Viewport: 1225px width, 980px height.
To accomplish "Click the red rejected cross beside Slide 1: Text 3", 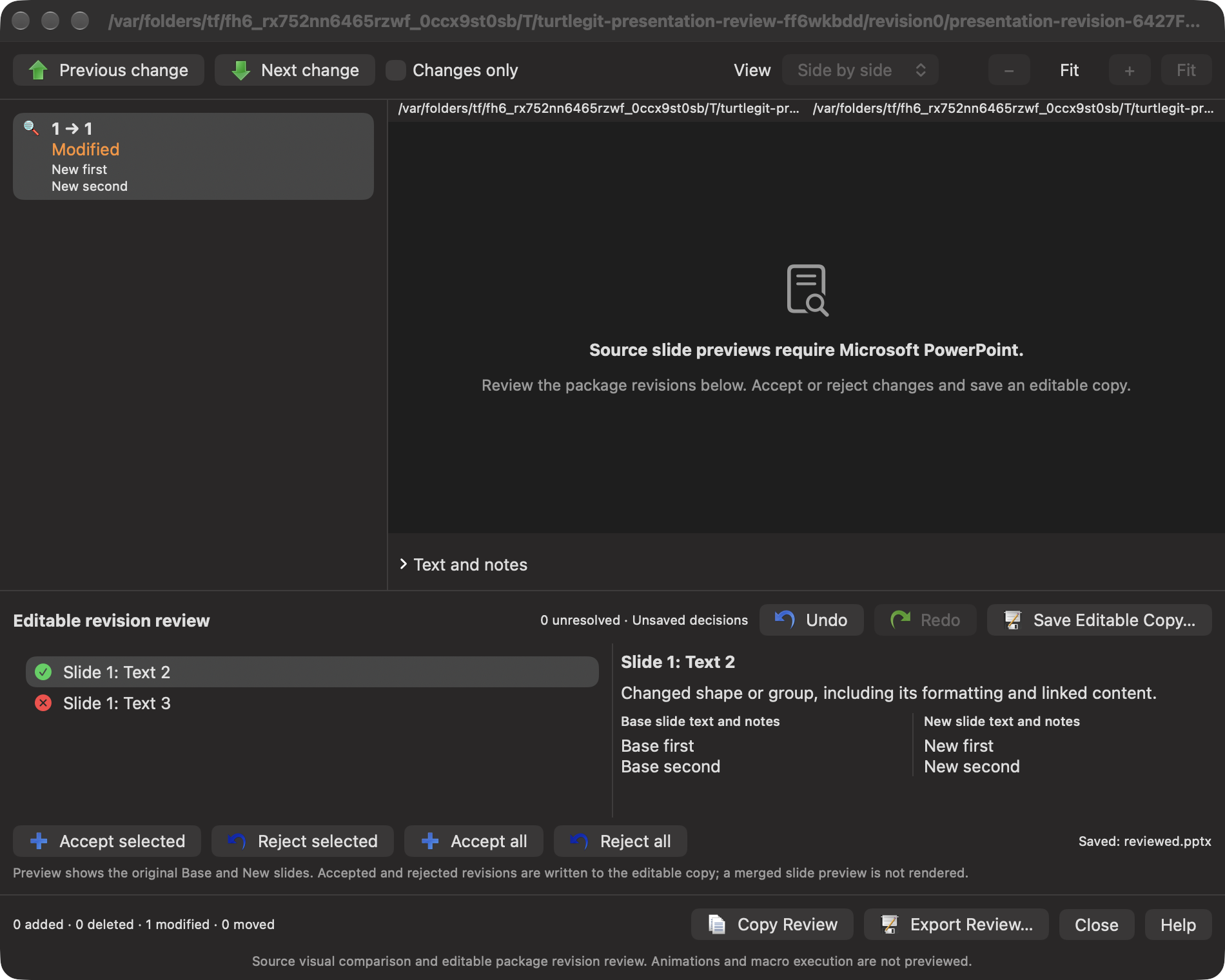I will pyautogui.click(x=43, y=703).
